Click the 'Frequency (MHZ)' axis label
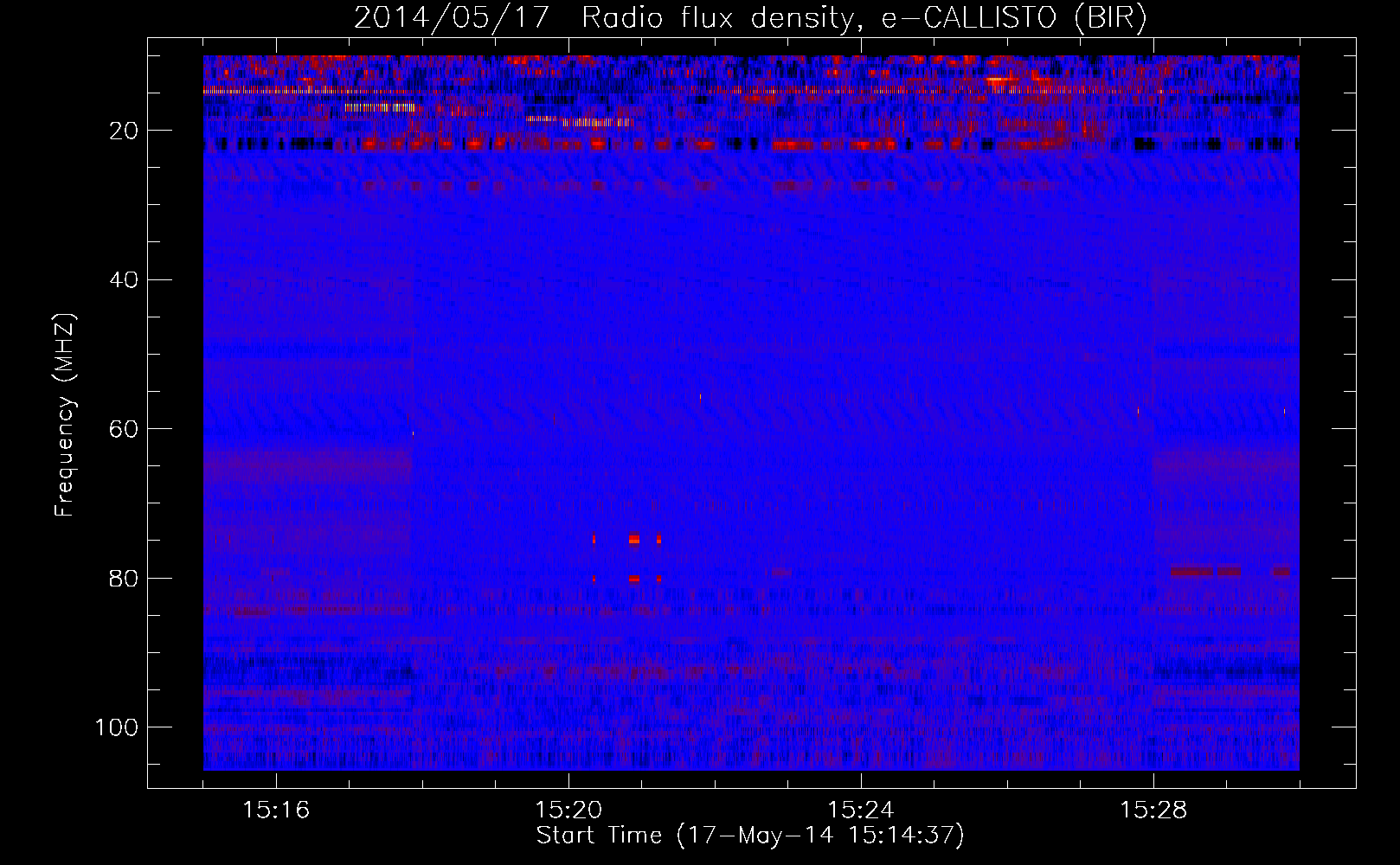 (65, 415)
